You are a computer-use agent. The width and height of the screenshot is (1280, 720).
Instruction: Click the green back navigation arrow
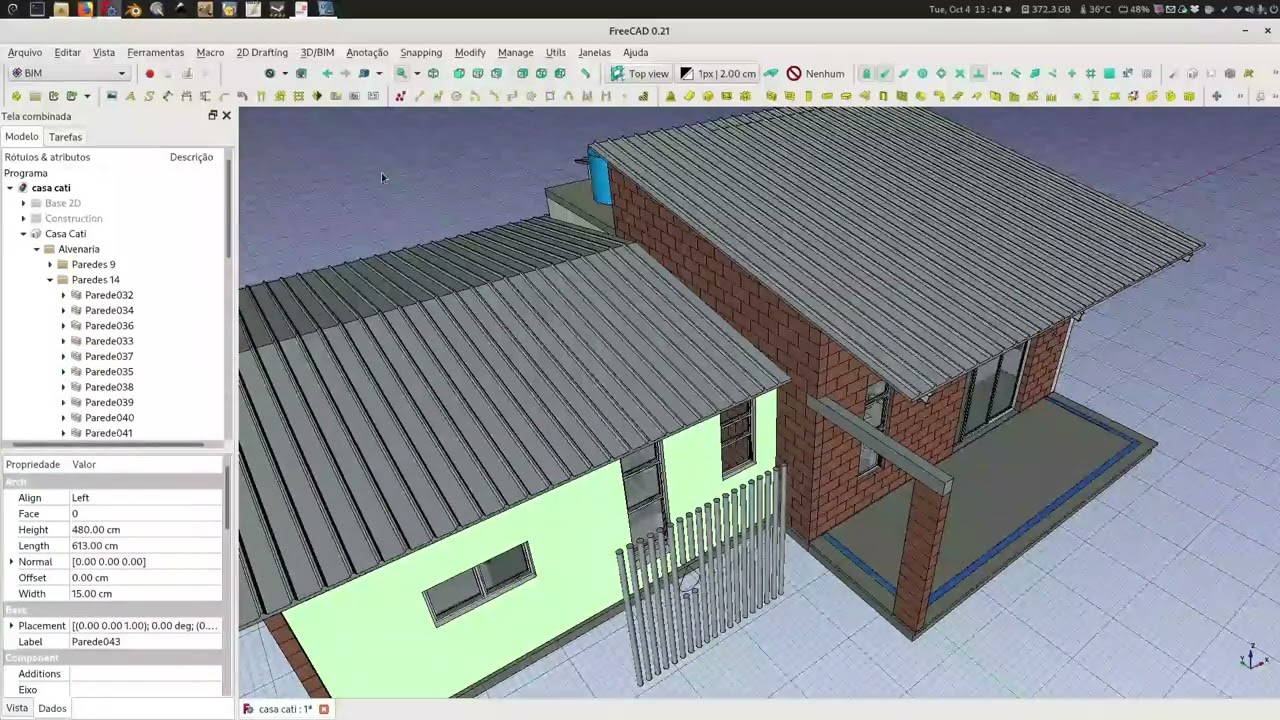tap(327, 73)
